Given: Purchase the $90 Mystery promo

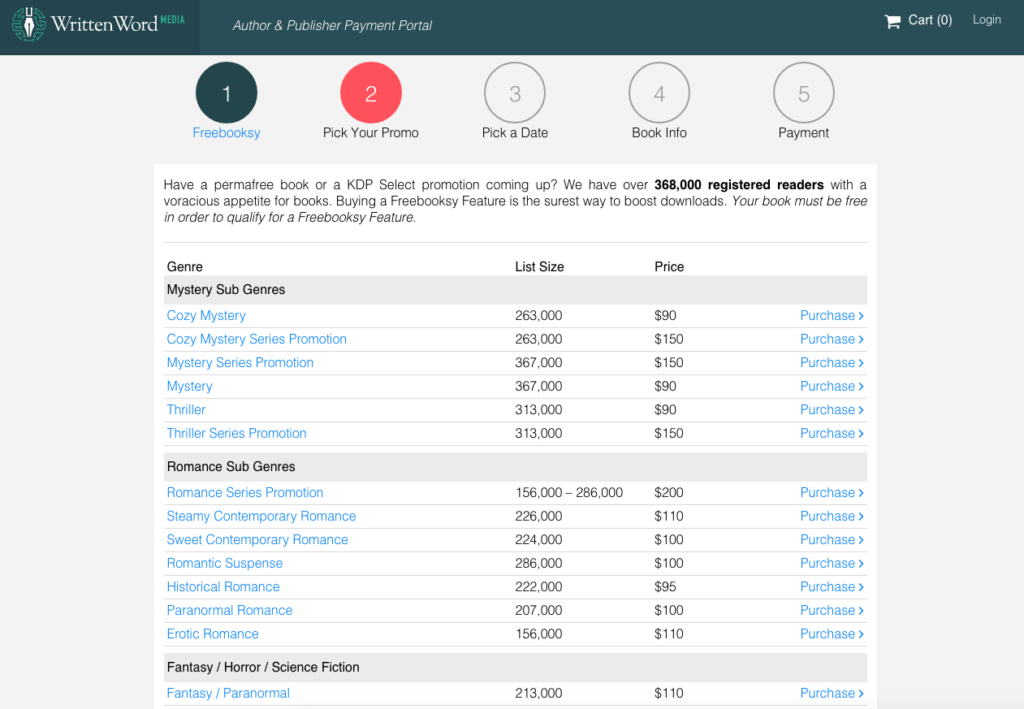Looking at the screenshot, I should [831, 386].
